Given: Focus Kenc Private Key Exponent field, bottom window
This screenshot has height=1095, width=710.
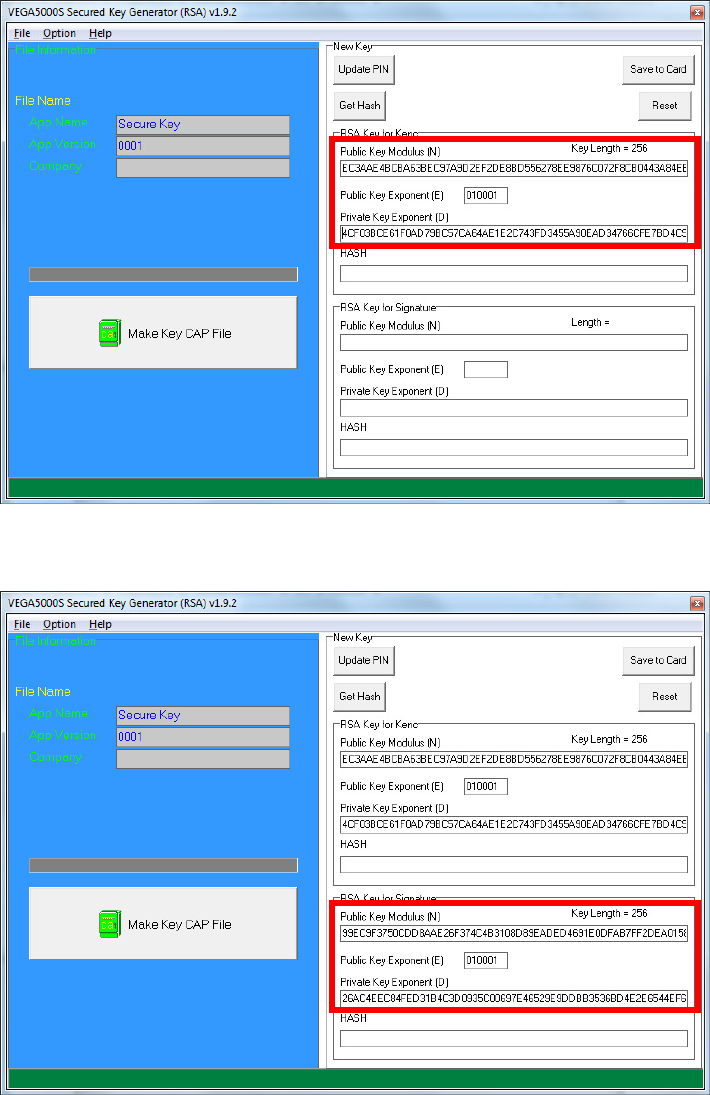Looking at the screenshot, I should click(514, 824).
